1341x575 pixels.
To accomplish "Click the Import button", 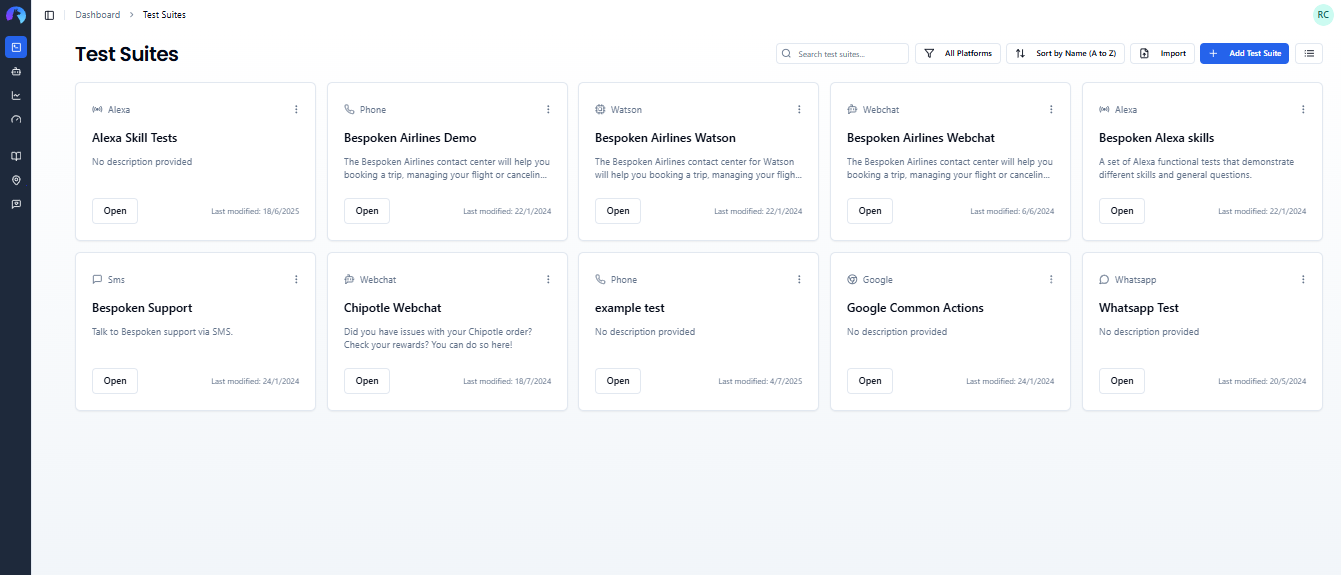I will 1162,53.
